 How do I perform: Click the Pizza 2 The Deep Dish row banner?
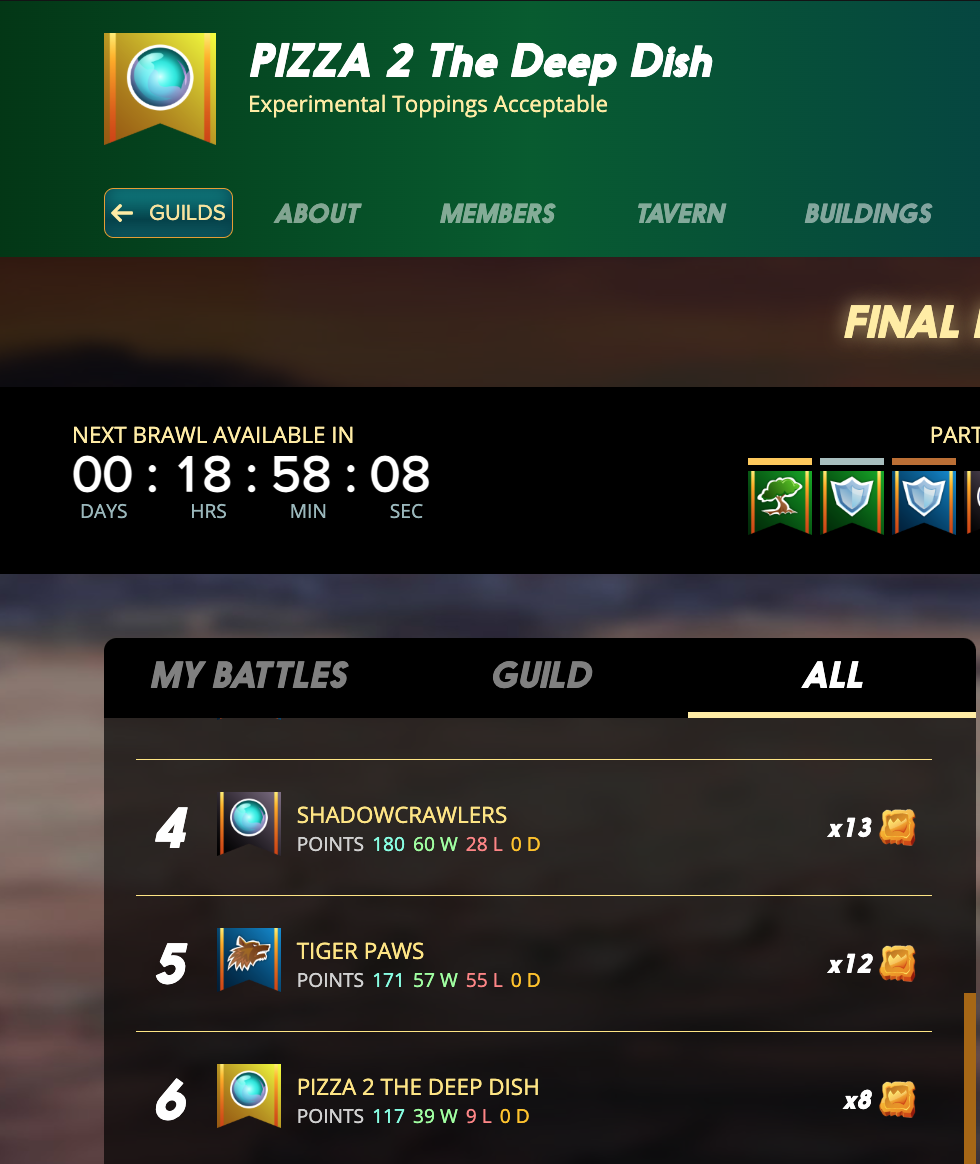click(249, 1096)
